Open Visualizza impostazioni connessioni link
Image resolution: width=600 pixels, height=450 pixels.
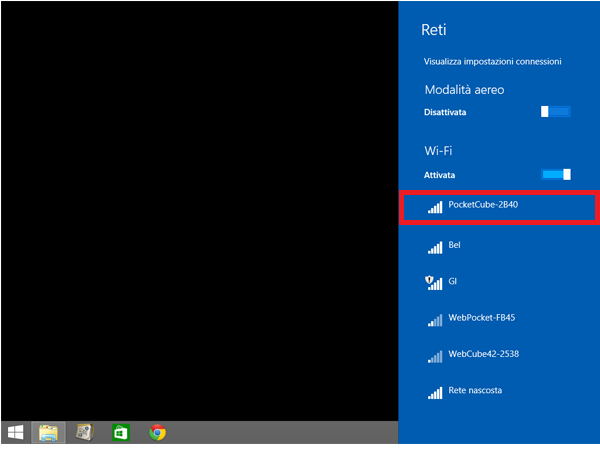[492, 62]
